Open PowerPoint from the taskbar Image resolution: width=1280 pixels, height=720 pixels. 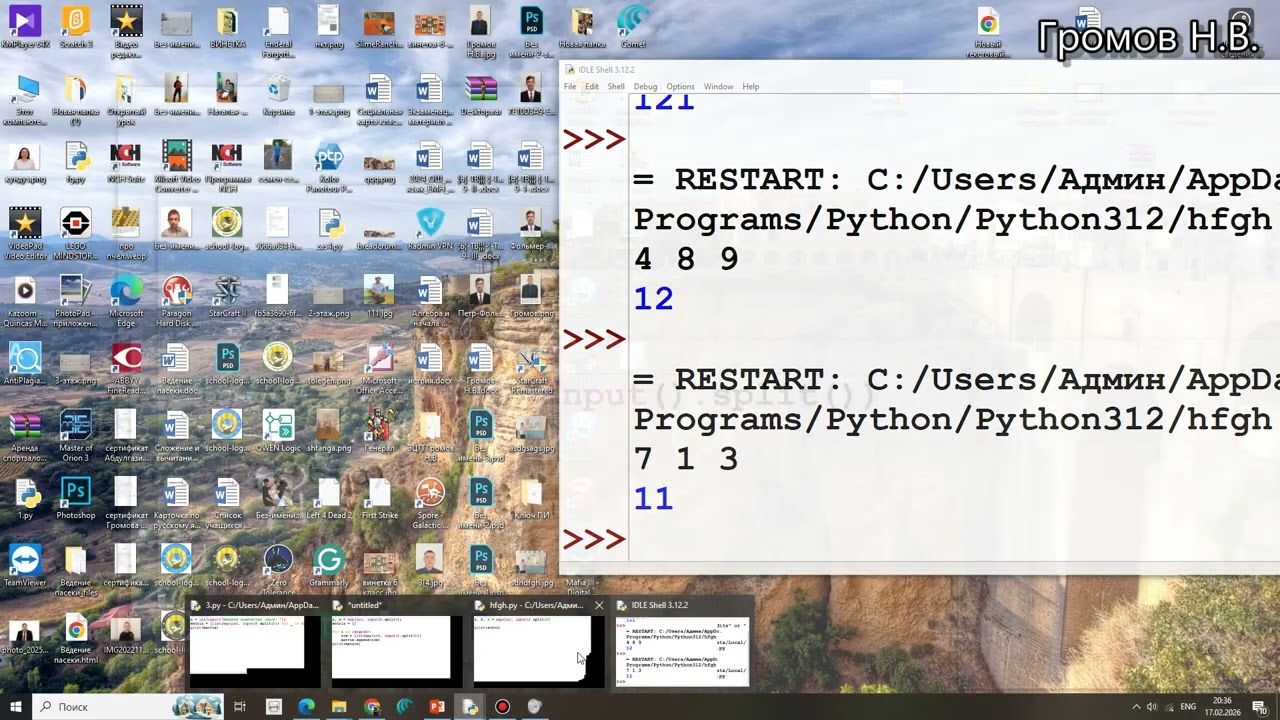(x=437, y=706)
